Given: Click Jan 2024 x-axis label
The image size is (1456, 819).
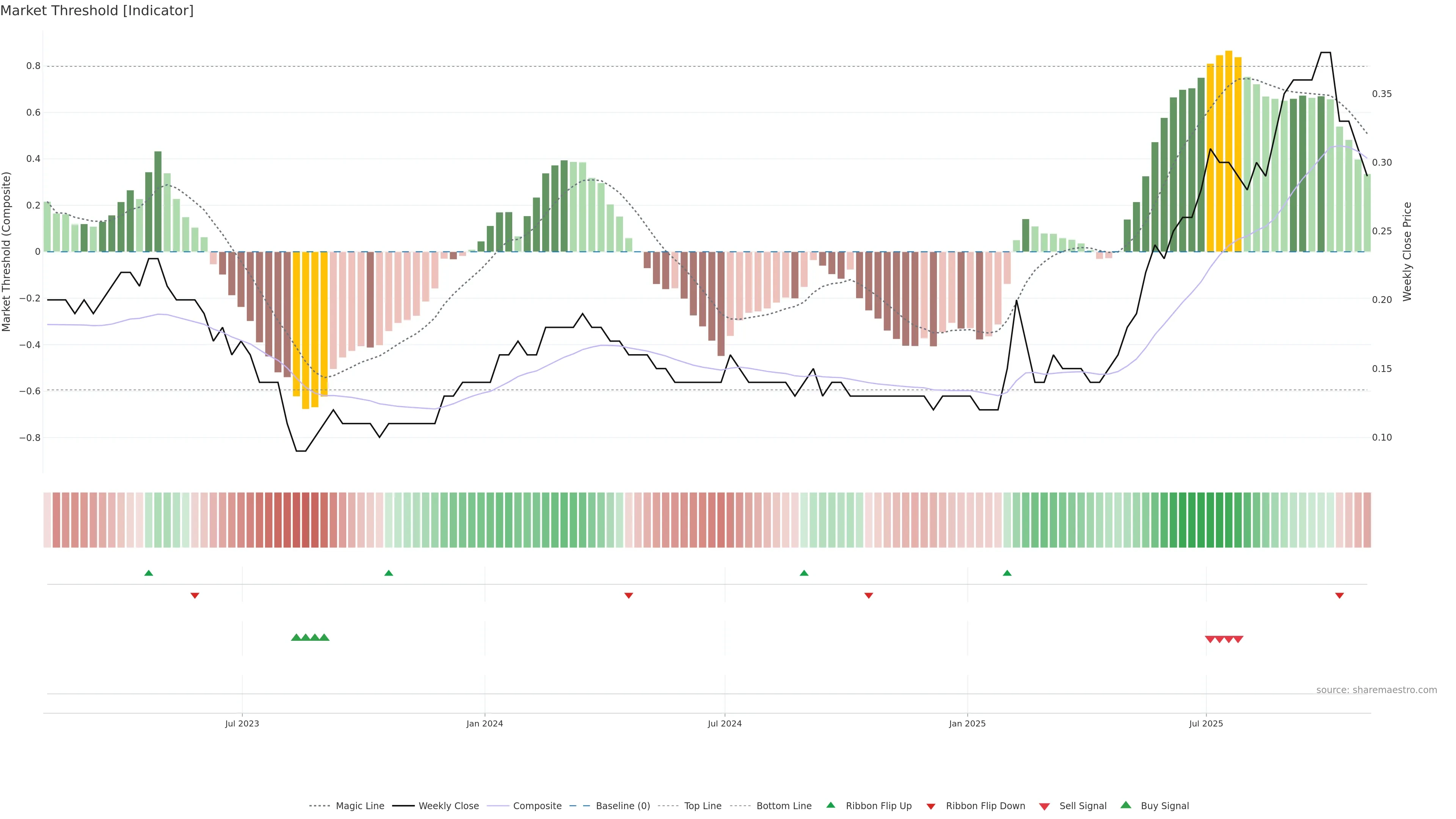Looking at the screenshot, I should point(485,723).
